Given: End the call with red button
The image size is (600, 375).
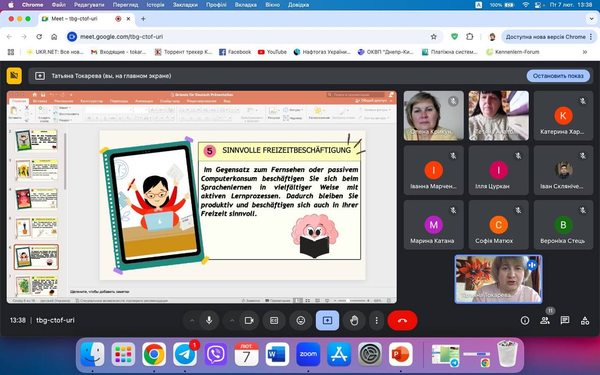Looking at the screenshot, I should (x=402, y=320).
